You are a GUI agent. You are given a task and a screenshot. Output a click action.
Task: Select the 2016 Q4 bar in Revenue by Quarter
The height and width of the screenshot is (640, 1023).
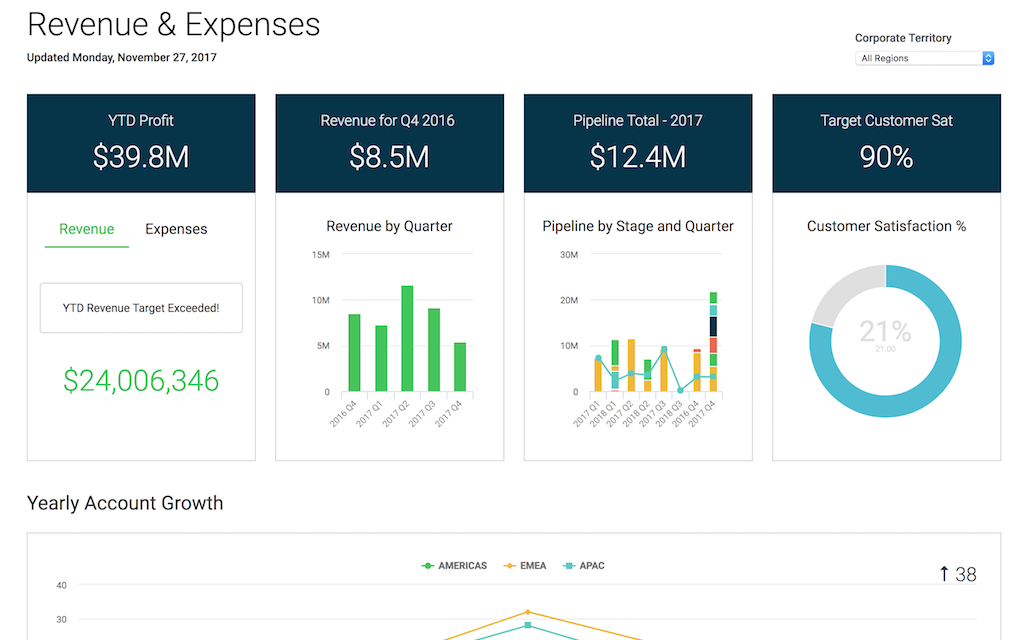[x=354, y=352]
